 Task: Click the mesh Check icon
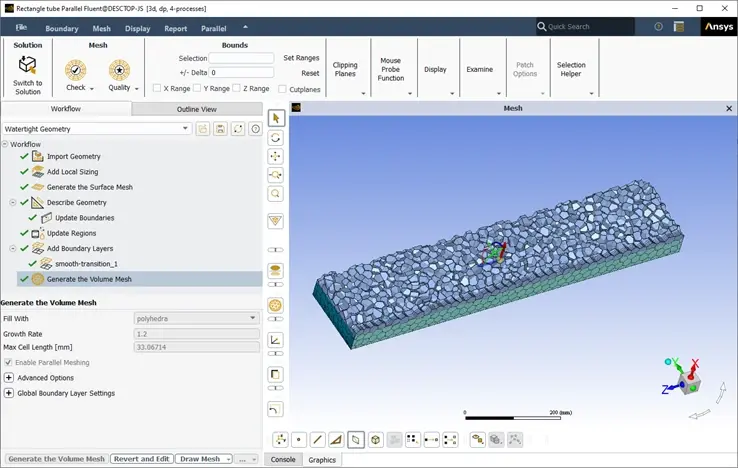(75, 71)
